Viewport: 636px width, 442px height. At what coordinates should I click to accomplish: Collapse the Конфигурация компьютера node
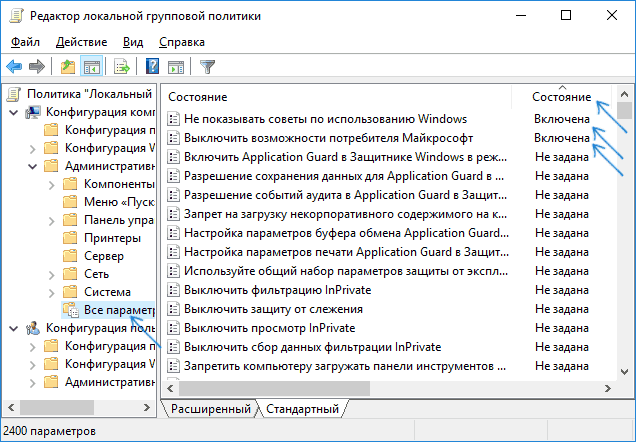(x=14, y=112)
